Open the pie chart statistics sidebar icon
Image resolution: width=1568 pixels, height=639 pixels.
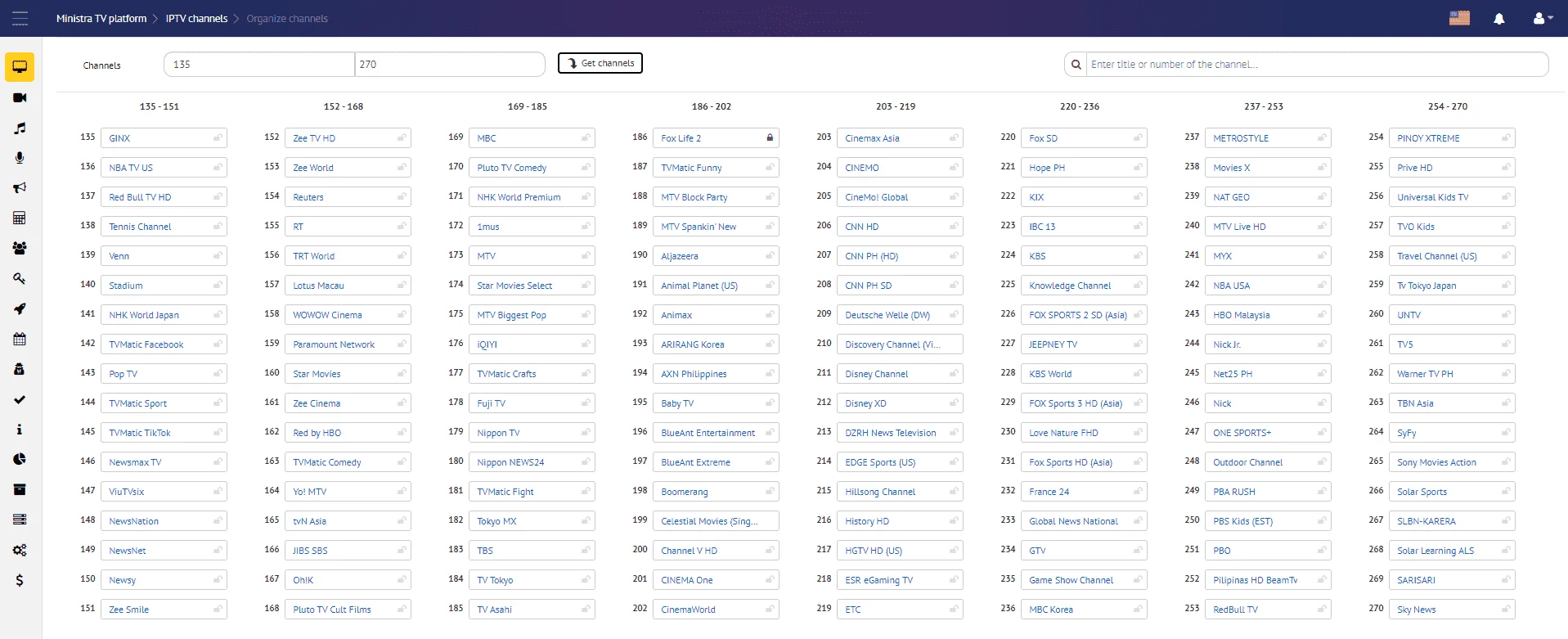tap(20, 459)
